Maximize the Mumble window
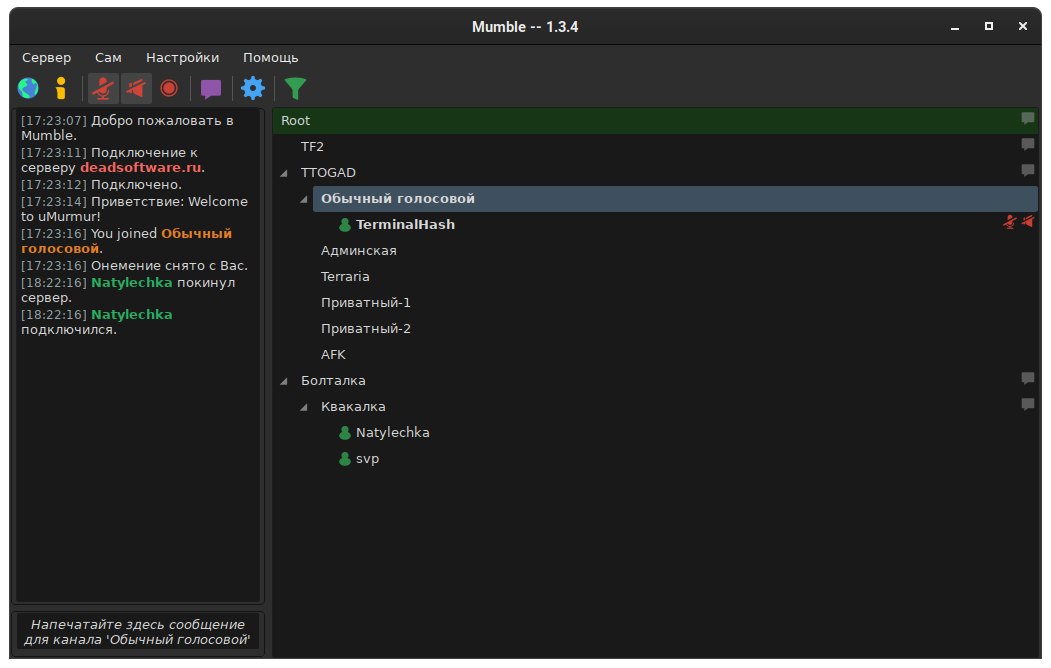This screenshot has height=668, width=1051. click(x=989, y=27)
